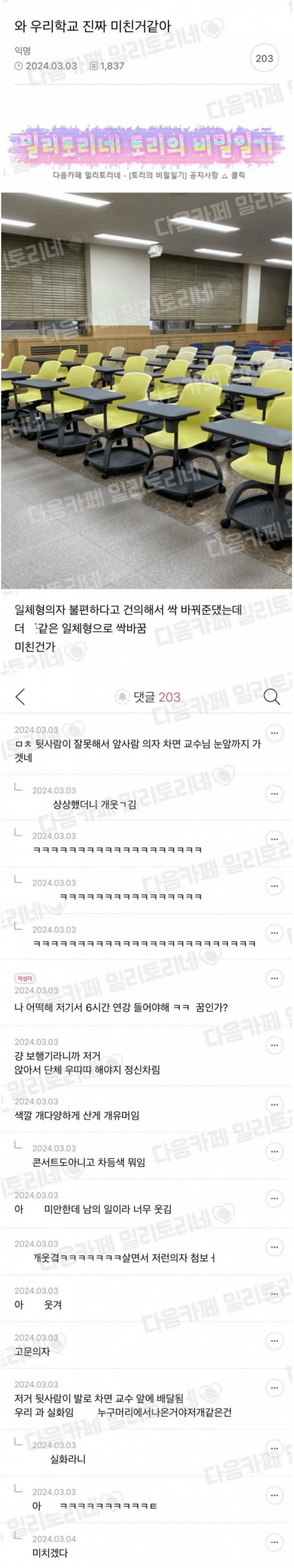The height and width of the screenshot is (1568, 294).
Task: Tap the 댓글 203 comments header
Action: point(157,697)
